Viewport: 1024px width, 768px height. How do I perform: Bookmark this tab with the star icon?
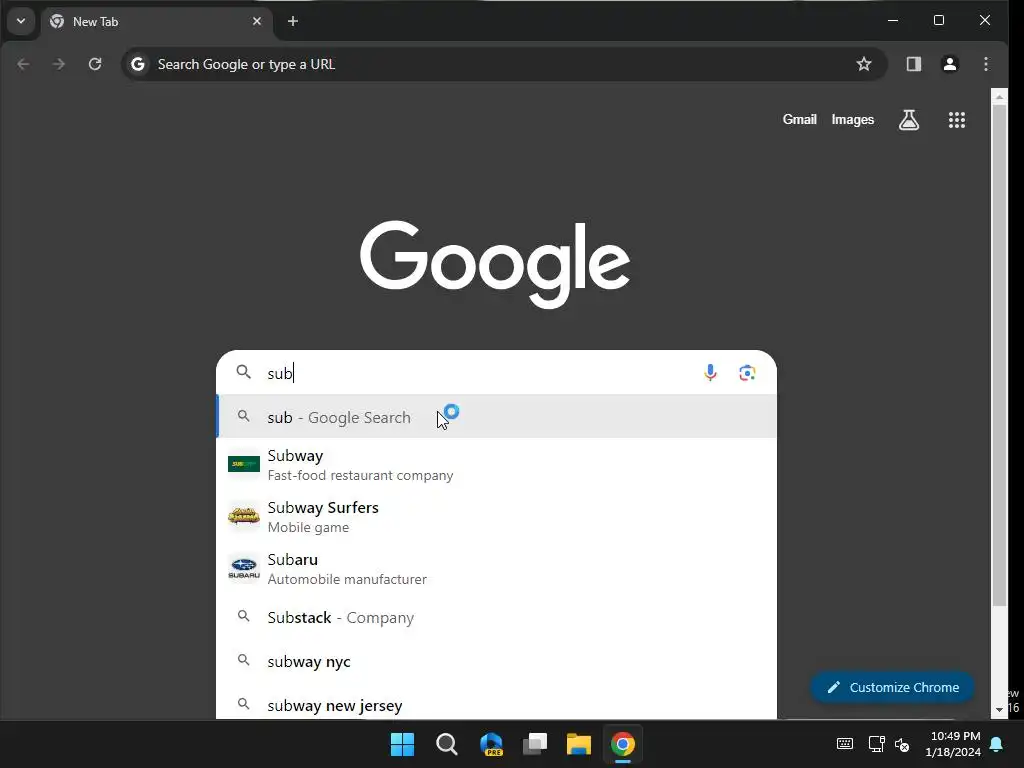click(x=863, y=64)
